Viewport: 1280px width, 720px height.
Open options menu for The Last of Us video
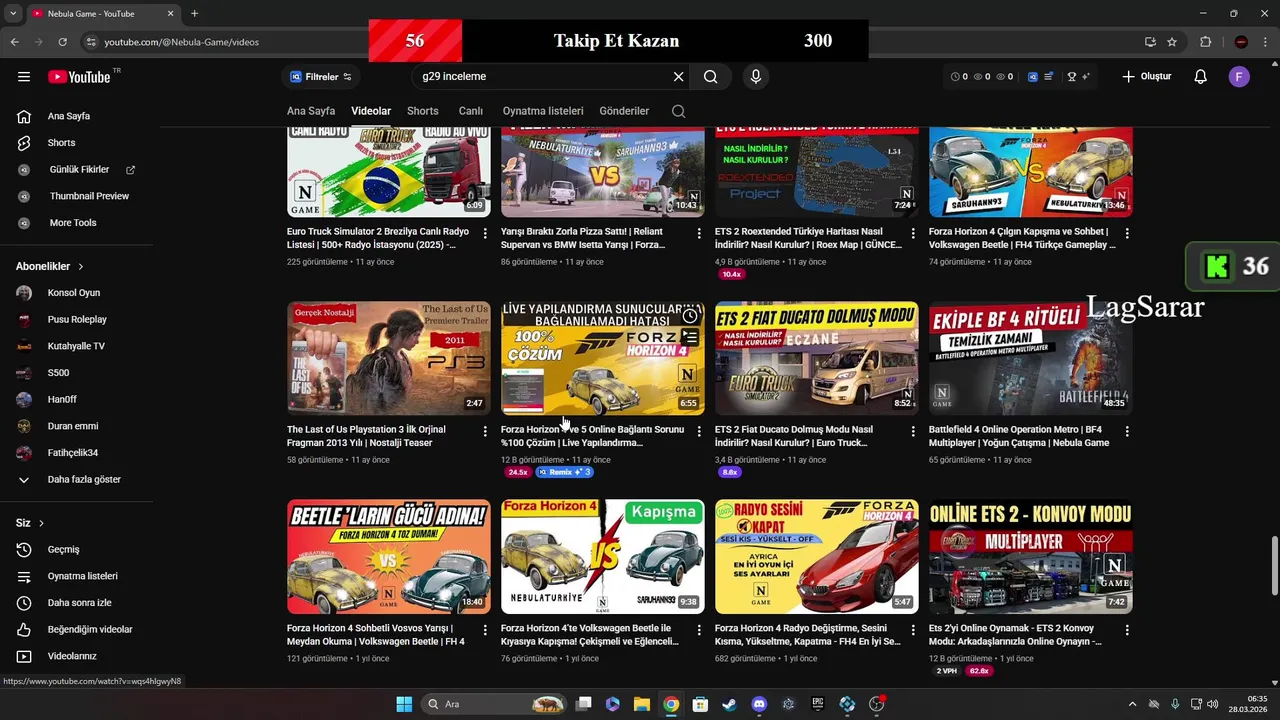[485, 431]
